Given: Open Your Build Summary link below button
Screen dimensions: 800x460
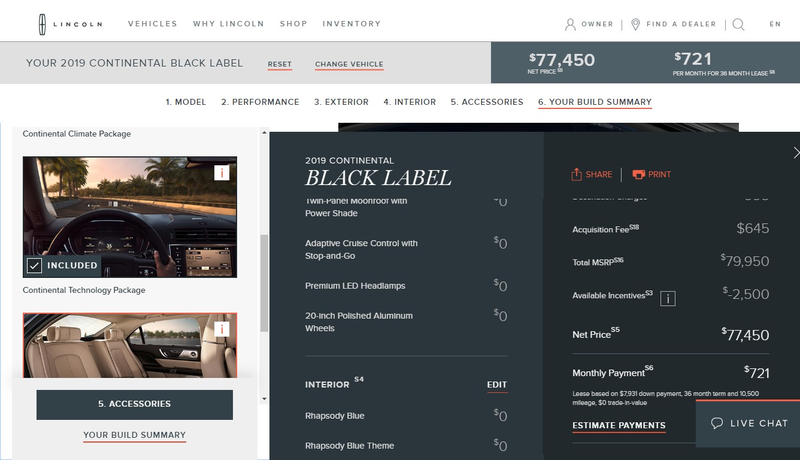Looking at the screenshot, I should click(x=135, y=435).
